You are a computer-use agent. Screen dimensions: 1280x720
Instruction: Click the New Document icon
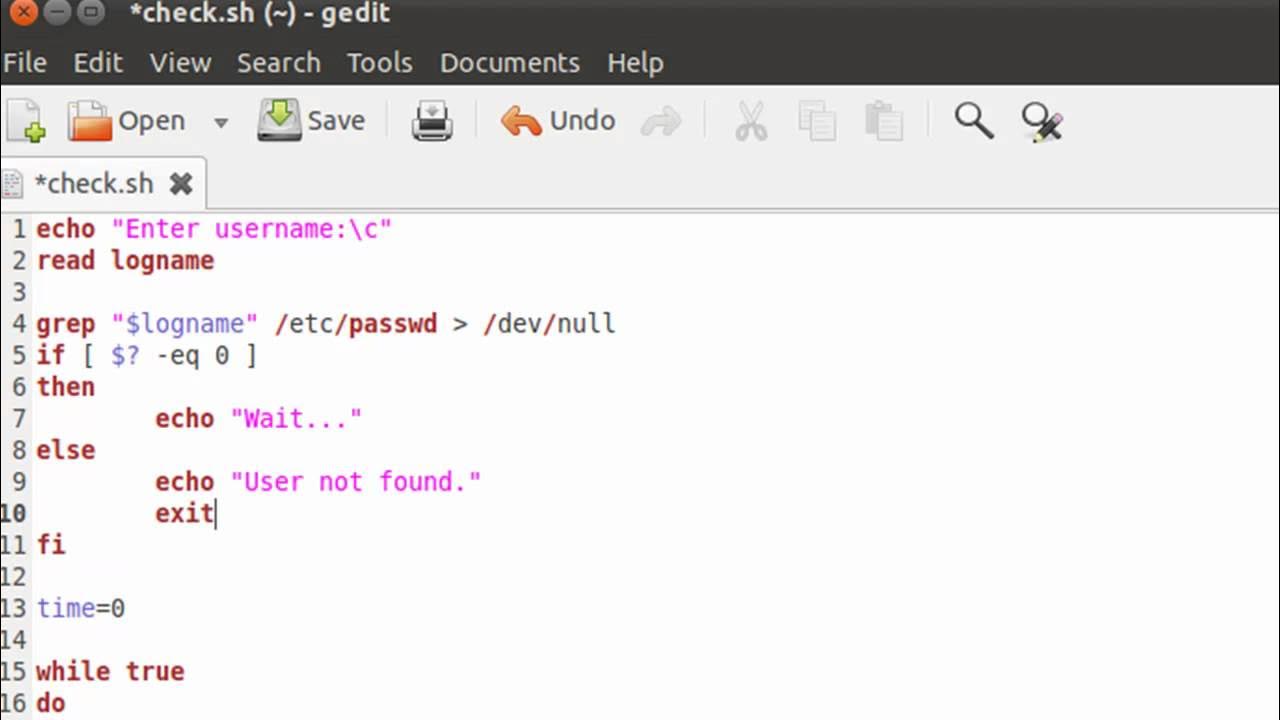(x=26, y=121)
